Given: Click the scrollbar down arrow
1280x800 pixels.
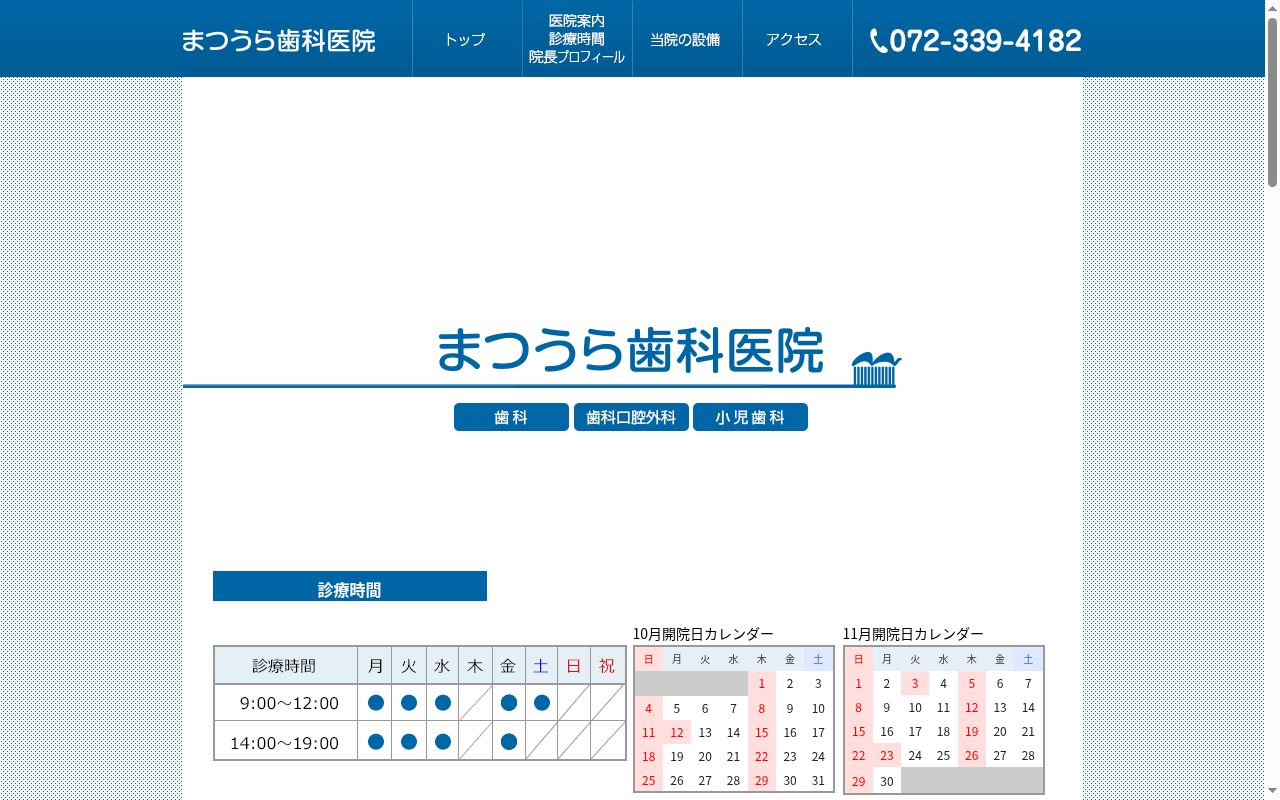Looking at the screenshot, I should 1272,792.
